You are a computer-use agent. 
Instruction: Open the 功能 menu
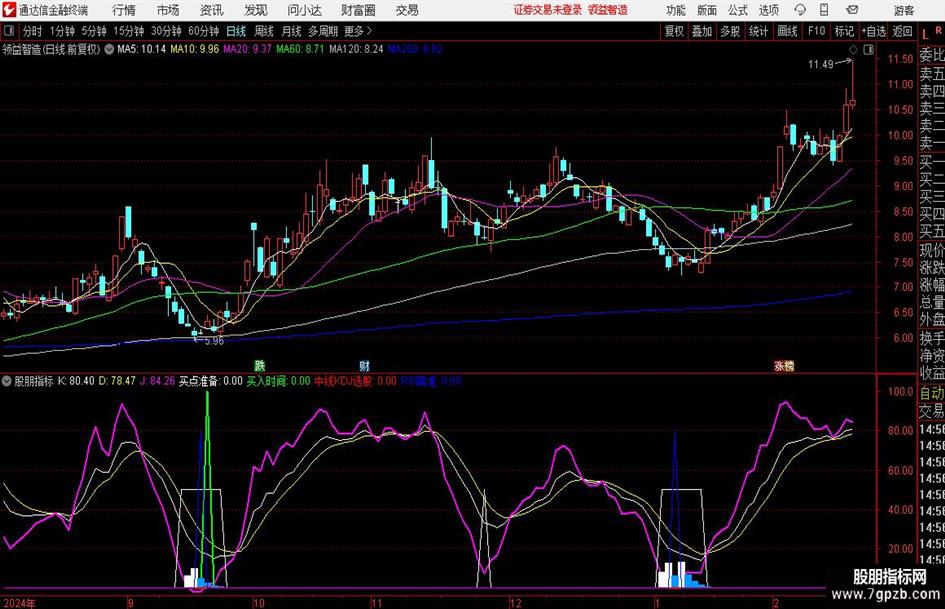(676, 10)
